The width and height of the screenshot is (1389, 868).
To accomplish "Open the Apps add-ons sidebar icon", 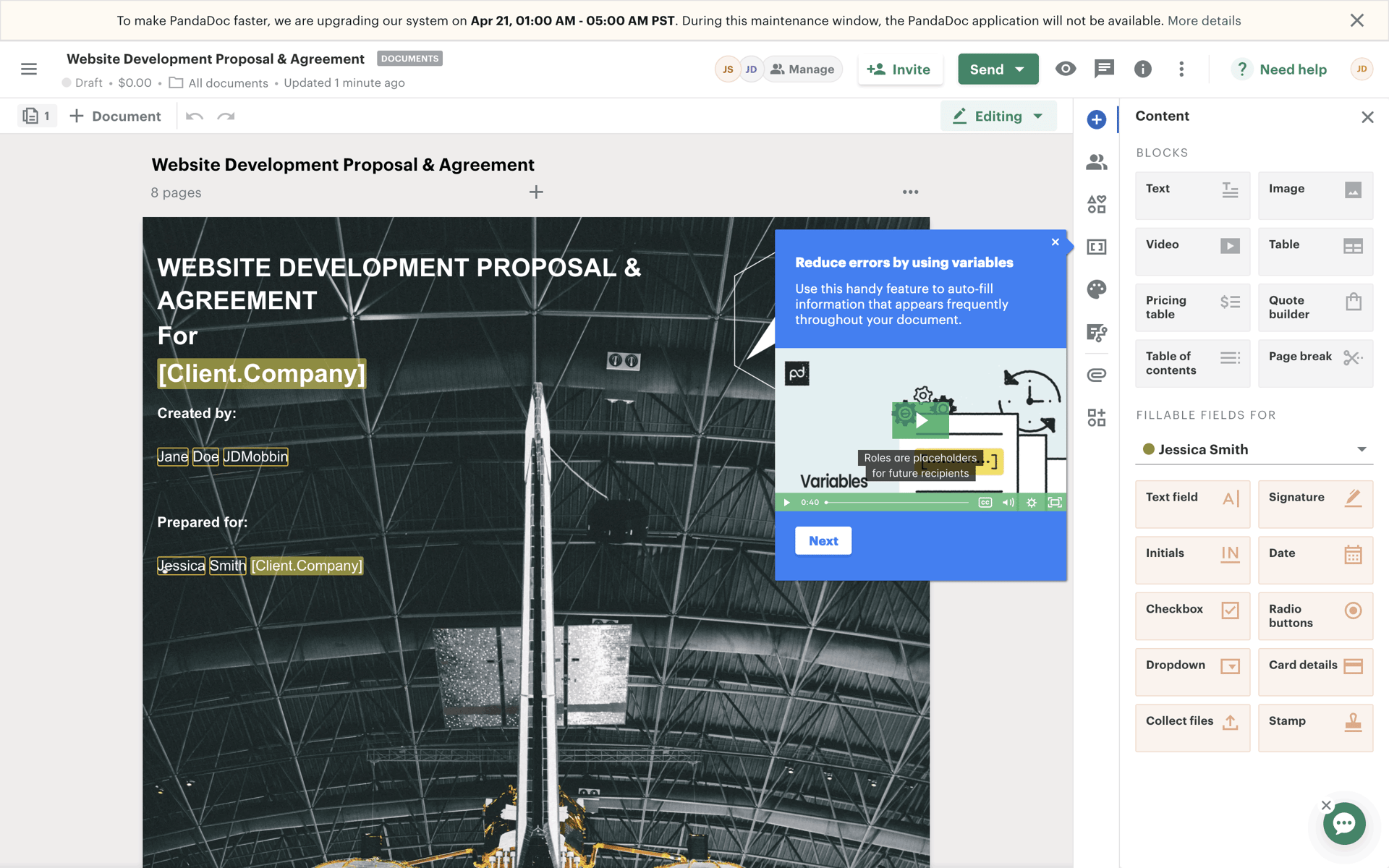I will point(1097,417).
